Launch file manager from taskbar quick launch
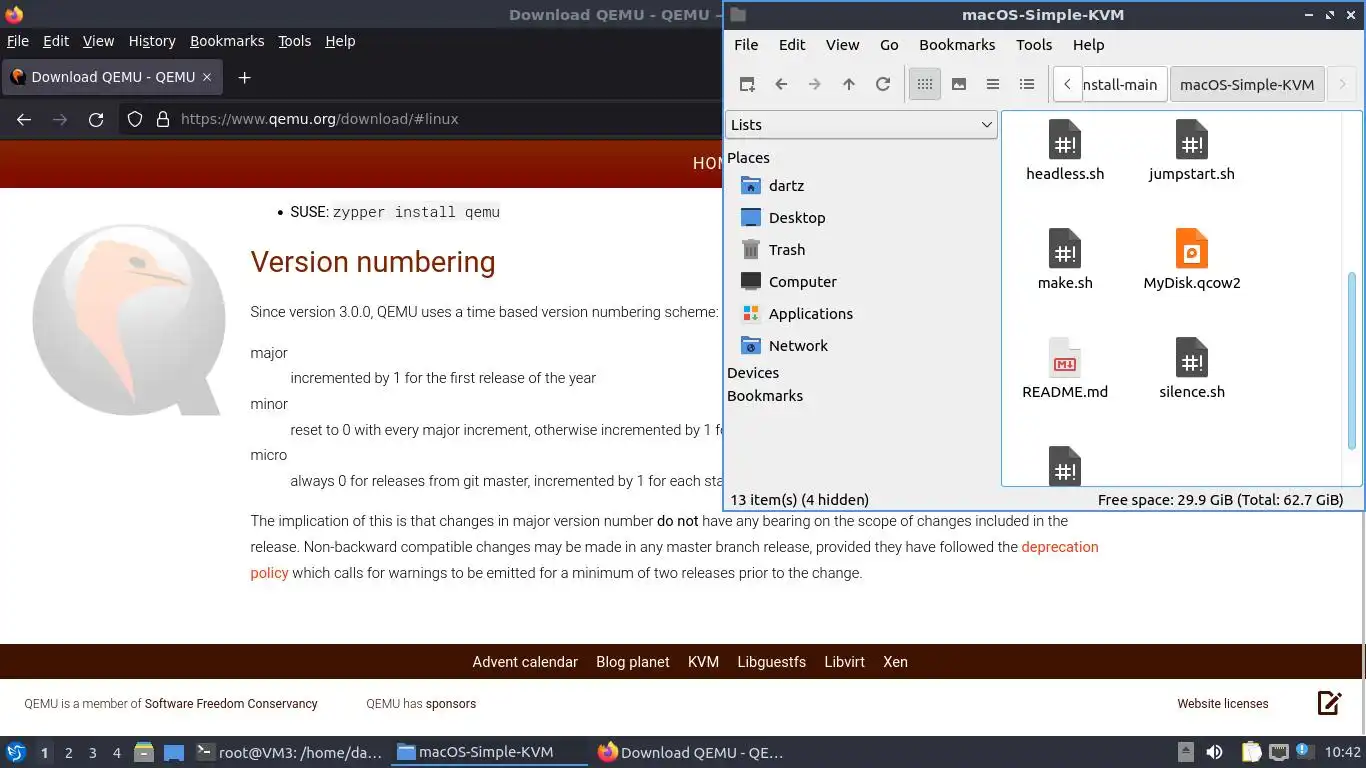The image size is (1366, 768). 144,752
